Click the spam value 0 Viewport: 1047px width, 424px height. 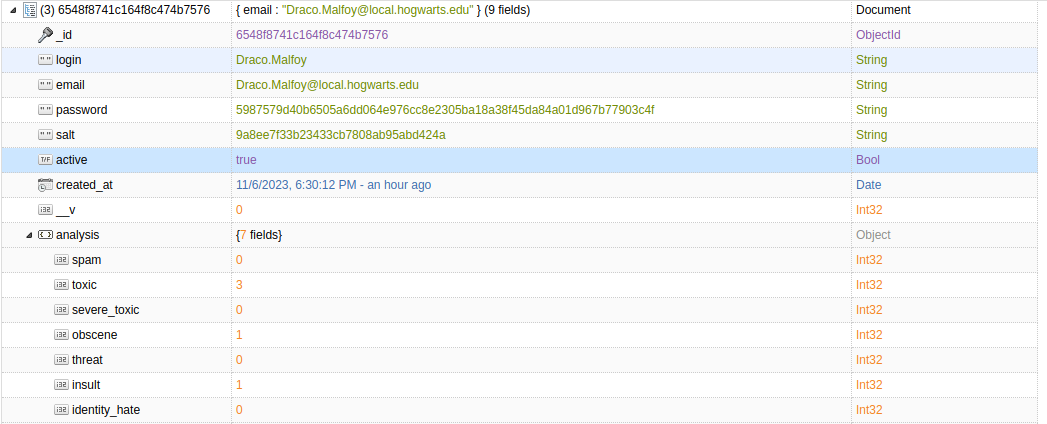tap(239, 260)
